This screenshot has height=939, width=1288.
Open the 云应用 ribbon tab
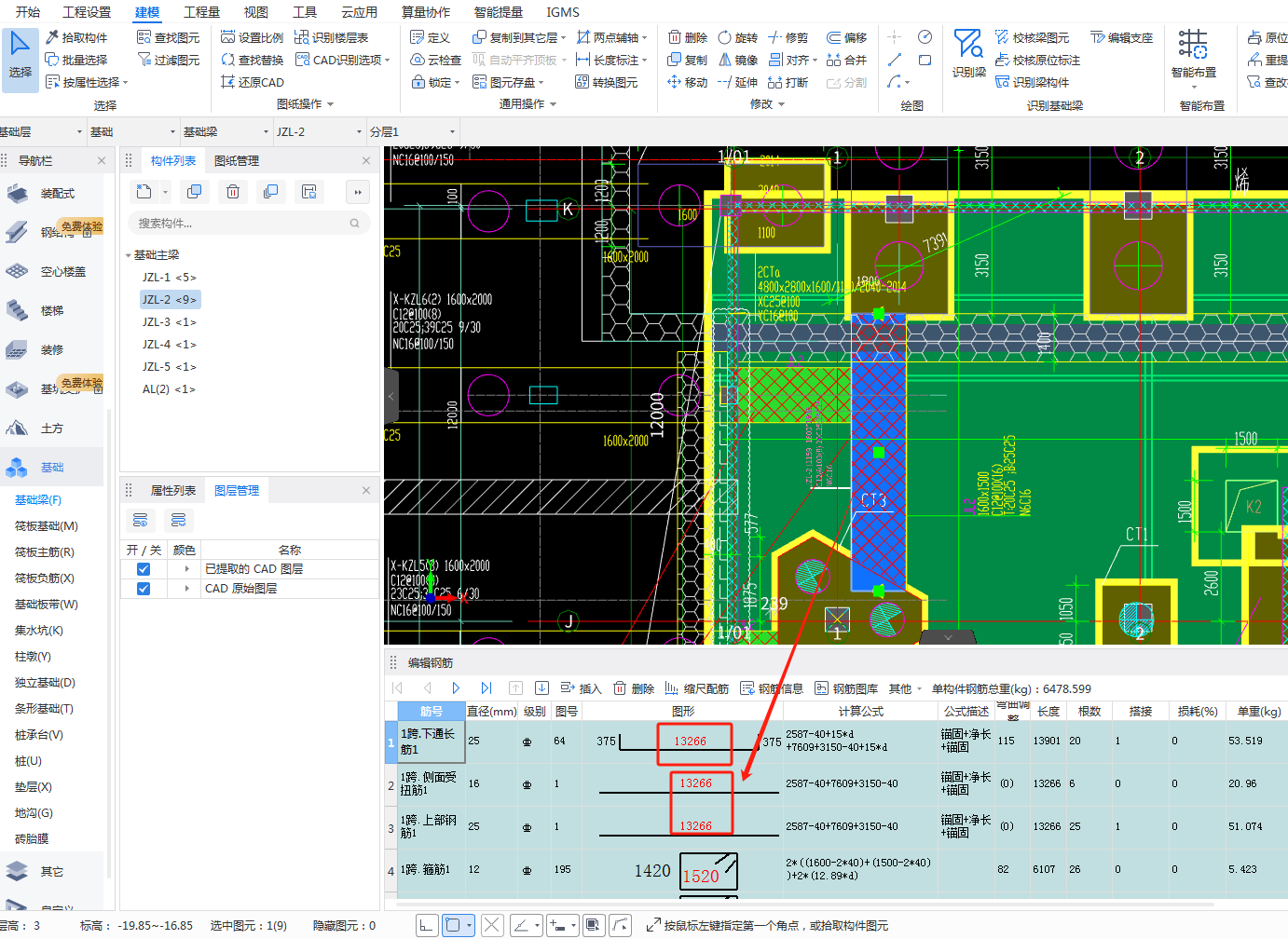(359, 12)
